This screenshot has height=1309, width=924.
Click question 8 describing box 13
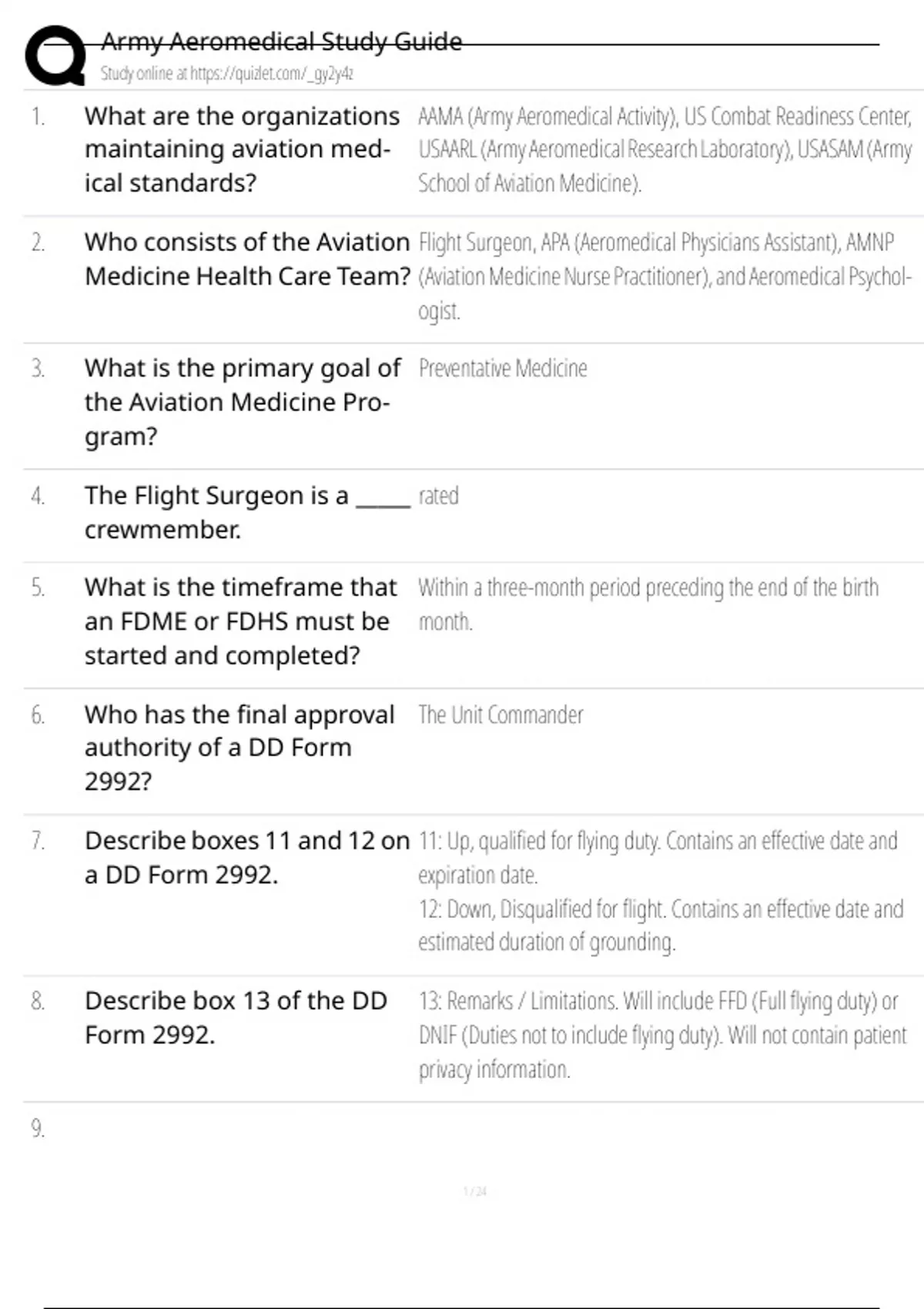click(236, 1017)
